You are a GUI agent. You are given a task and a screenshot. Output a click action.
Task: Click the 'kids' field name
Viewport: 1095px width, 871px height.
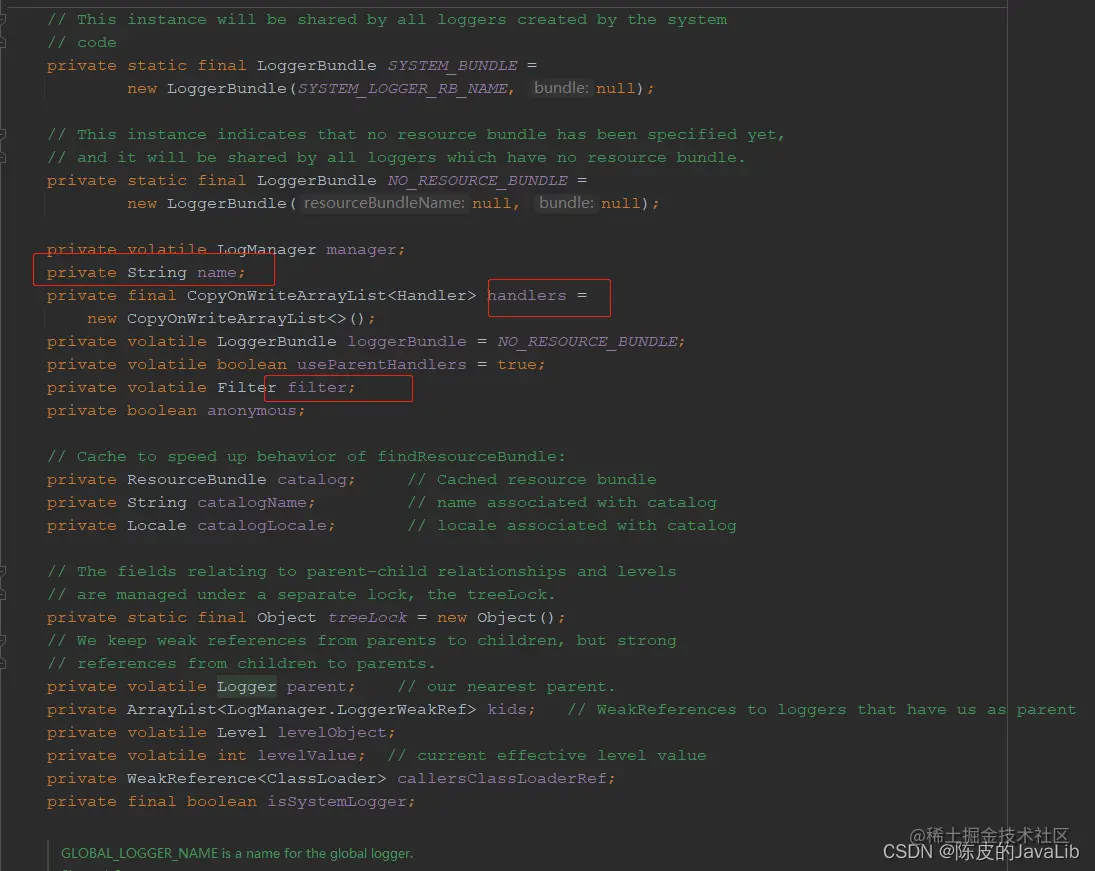[507, 710]
